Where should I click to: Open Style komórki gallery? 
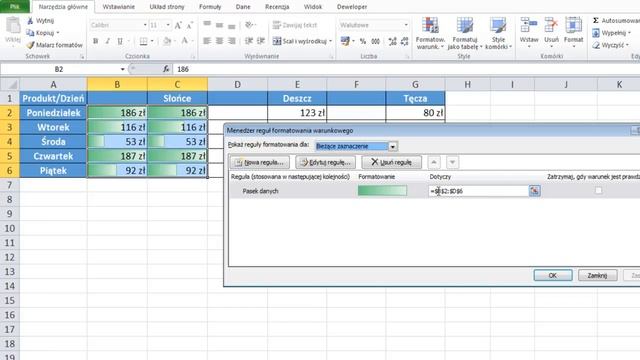coord(498,33)
